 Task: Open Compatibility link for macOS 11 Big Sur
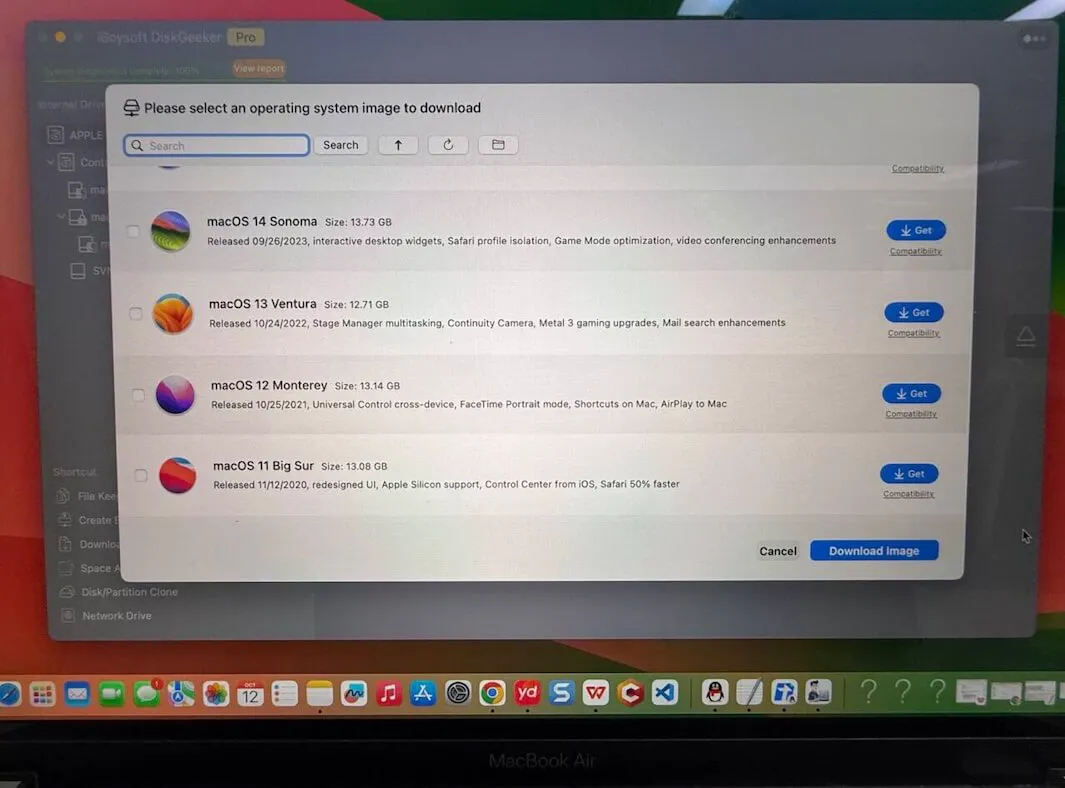(908, 494)
